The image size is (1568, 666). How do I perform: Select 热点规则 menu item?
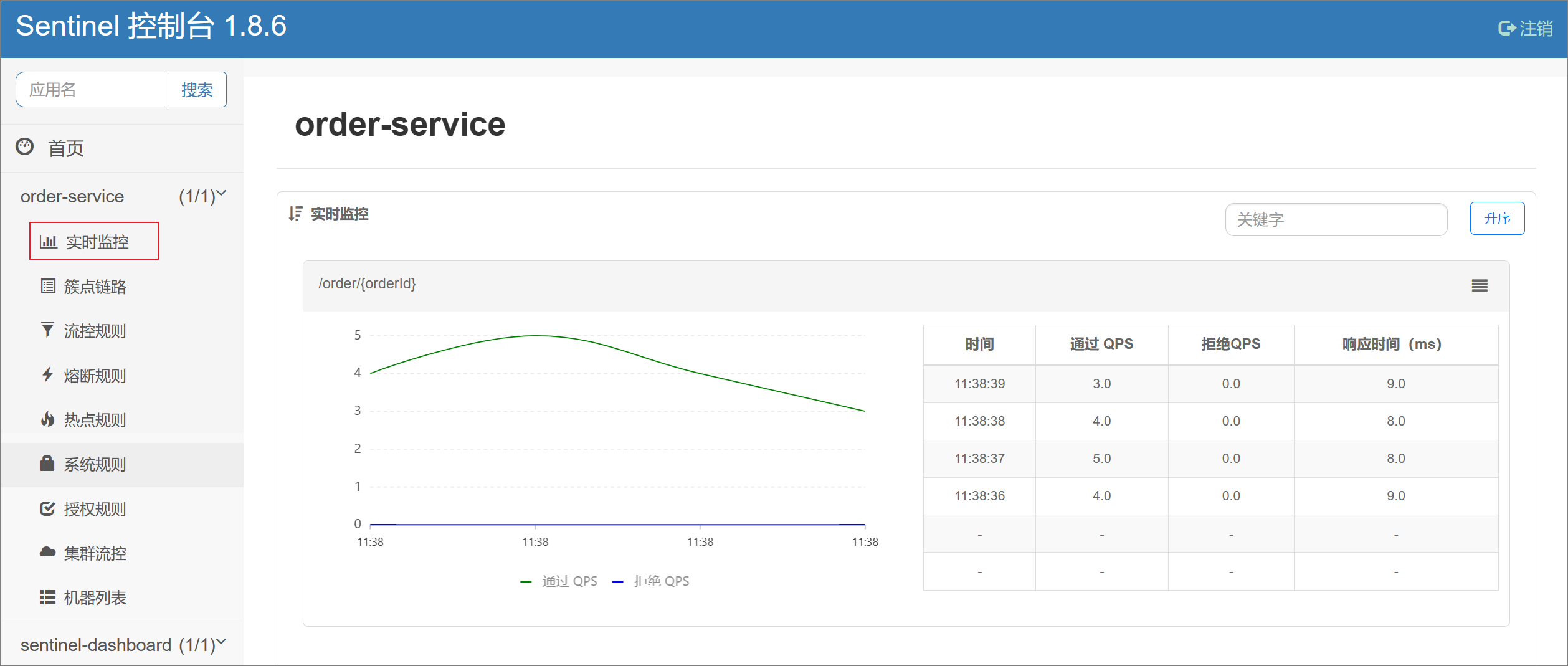coord(95,420)
